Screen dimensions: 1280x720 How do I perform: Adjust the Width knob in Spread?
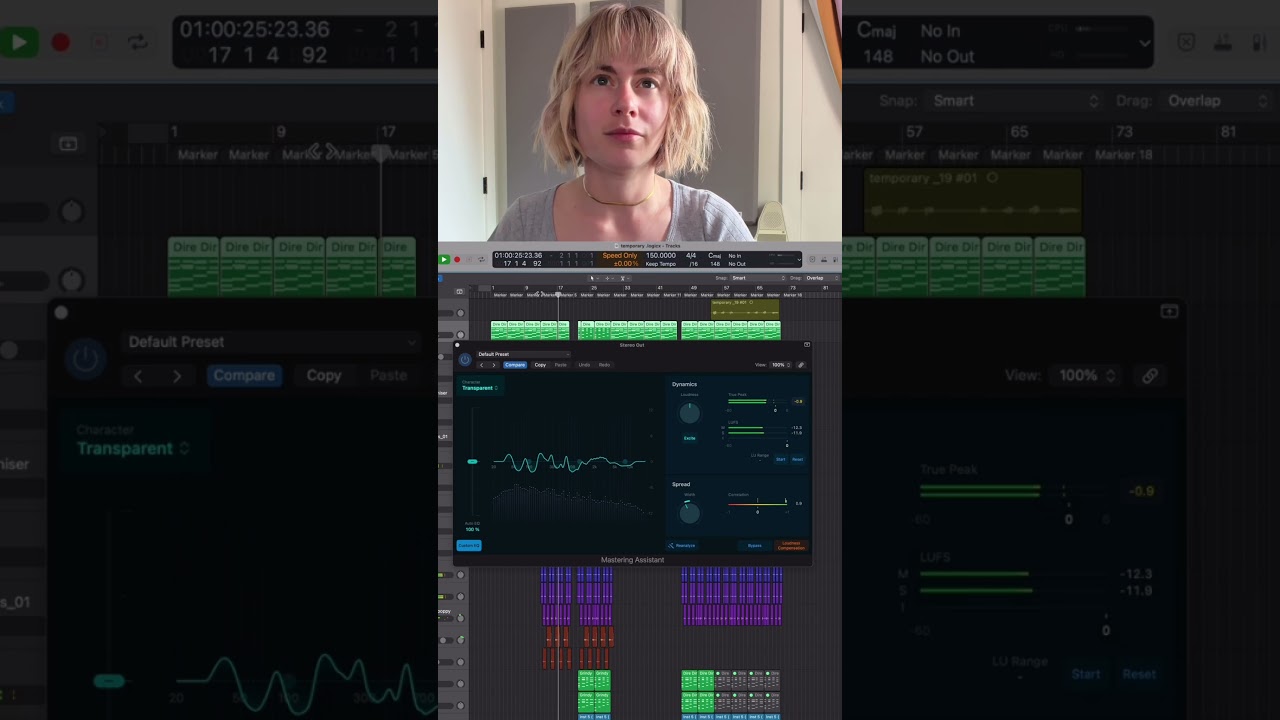pyautogui.click(x=689, y=513)
